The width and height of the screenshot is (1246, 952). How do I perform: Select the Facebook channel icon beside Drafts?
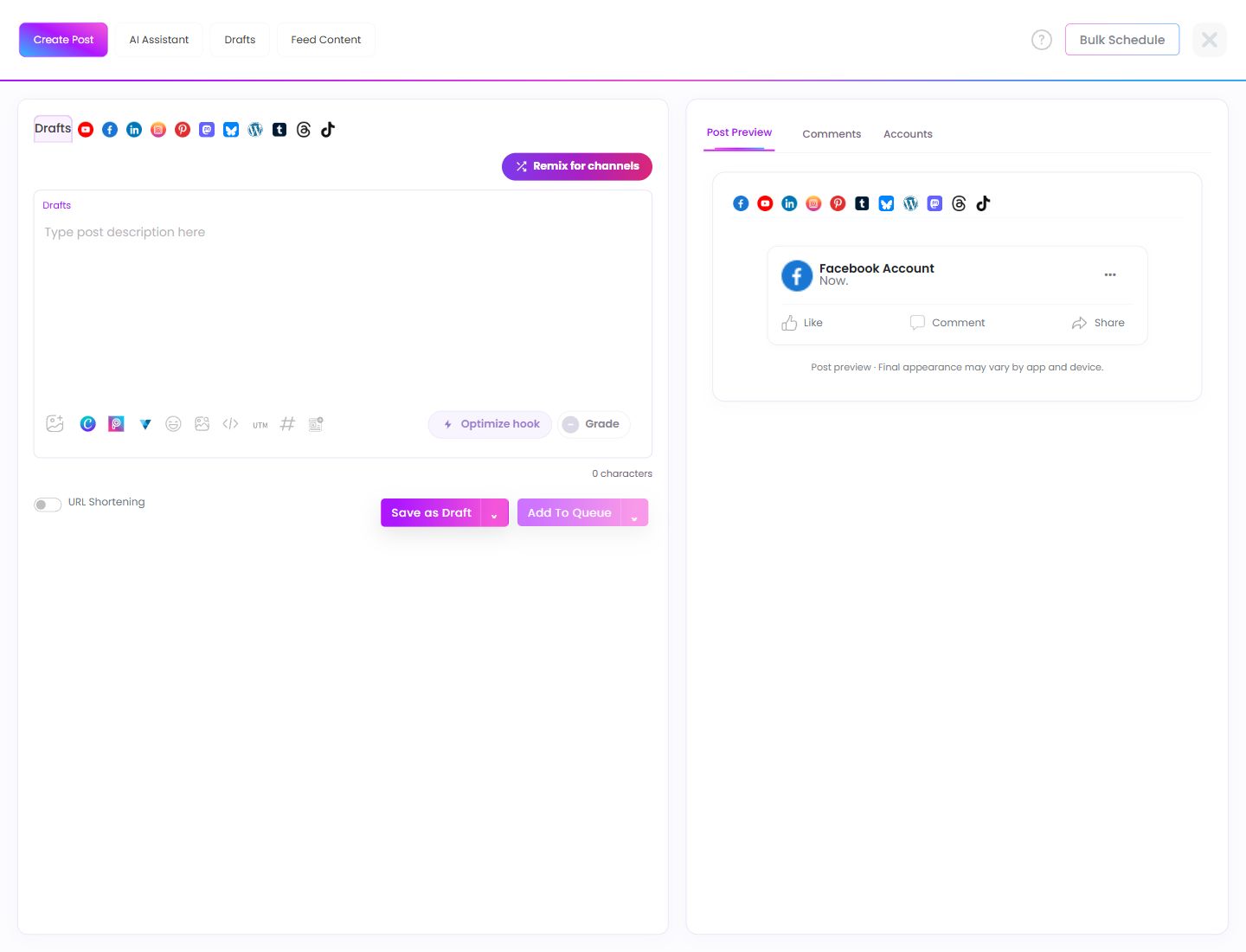[110, 130]
